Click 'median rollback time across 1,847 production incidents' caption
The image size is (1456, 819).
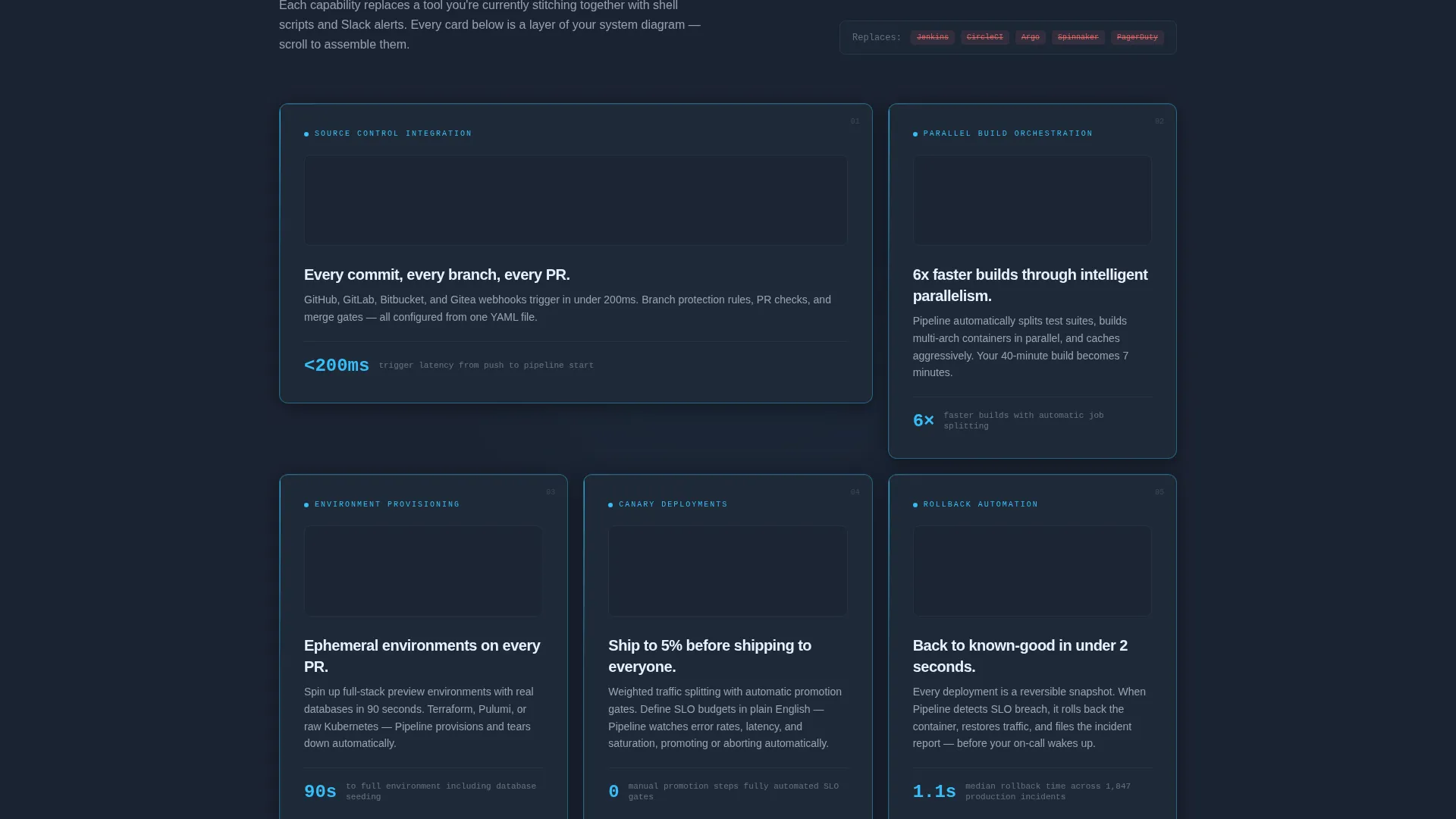(1048, 791)
